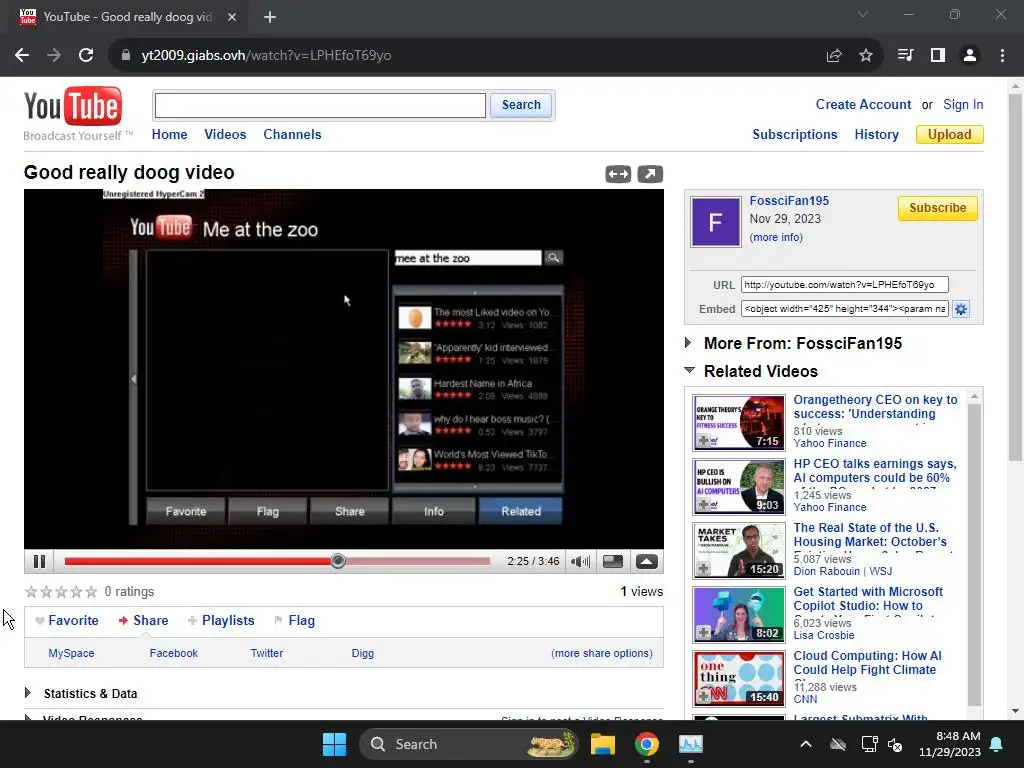Click the browser reload icon

[86, 56]
